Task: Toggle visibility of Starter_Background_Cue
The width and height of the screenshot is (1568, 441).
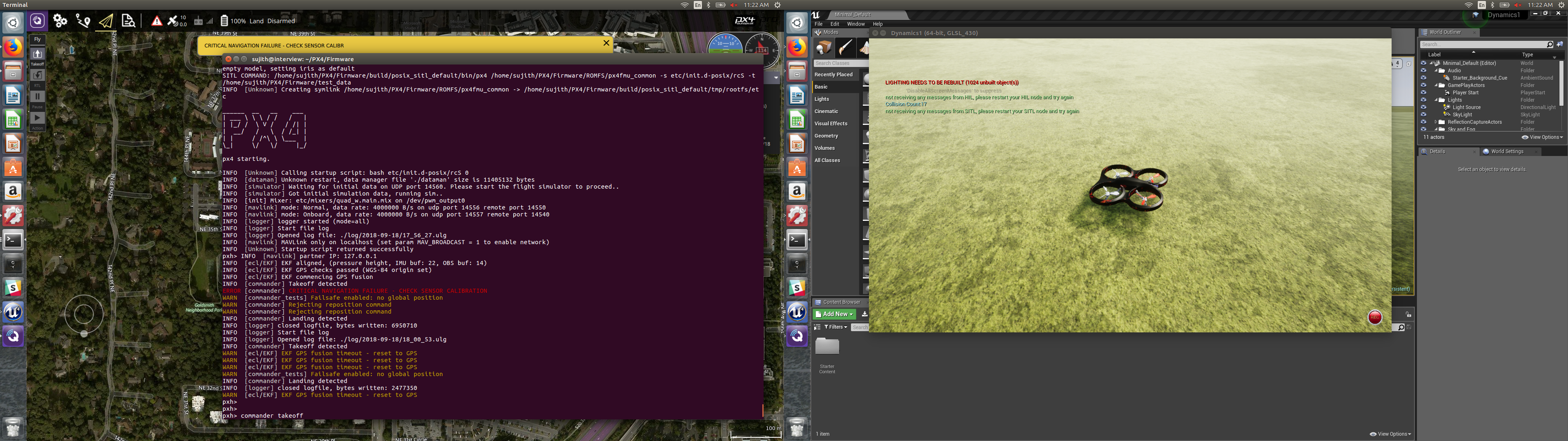Action: (1423, 78)
